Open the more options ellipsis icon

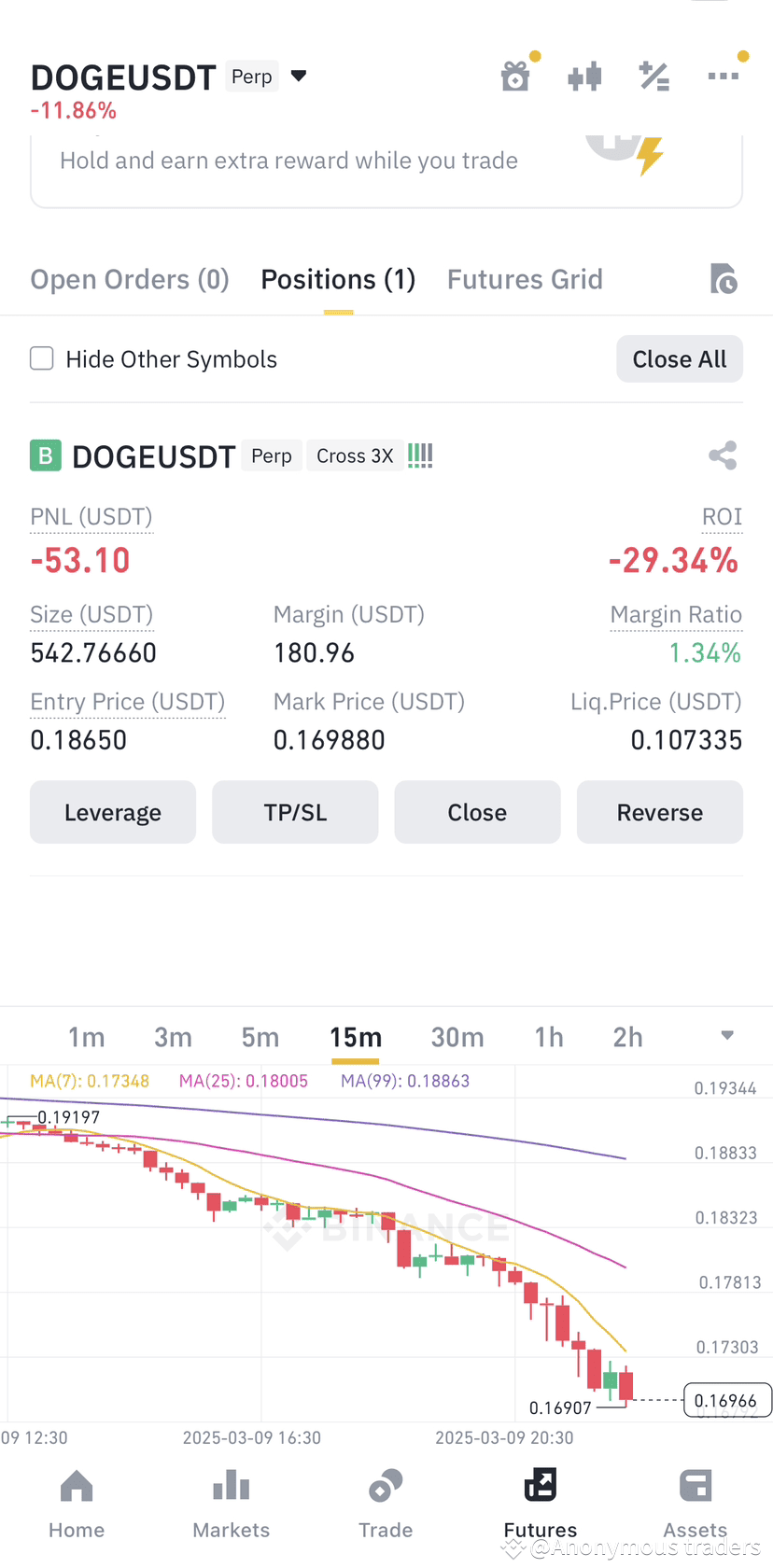[724, 77]
